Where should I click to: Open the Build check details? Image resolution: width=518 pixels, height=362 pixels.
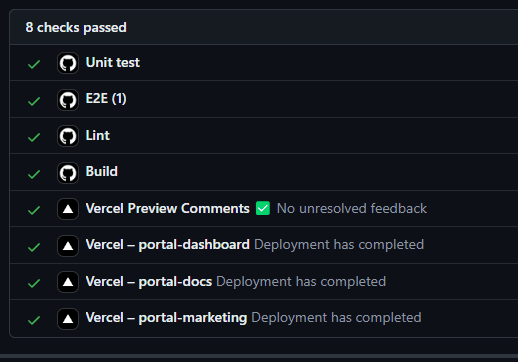tap(102, 171)
